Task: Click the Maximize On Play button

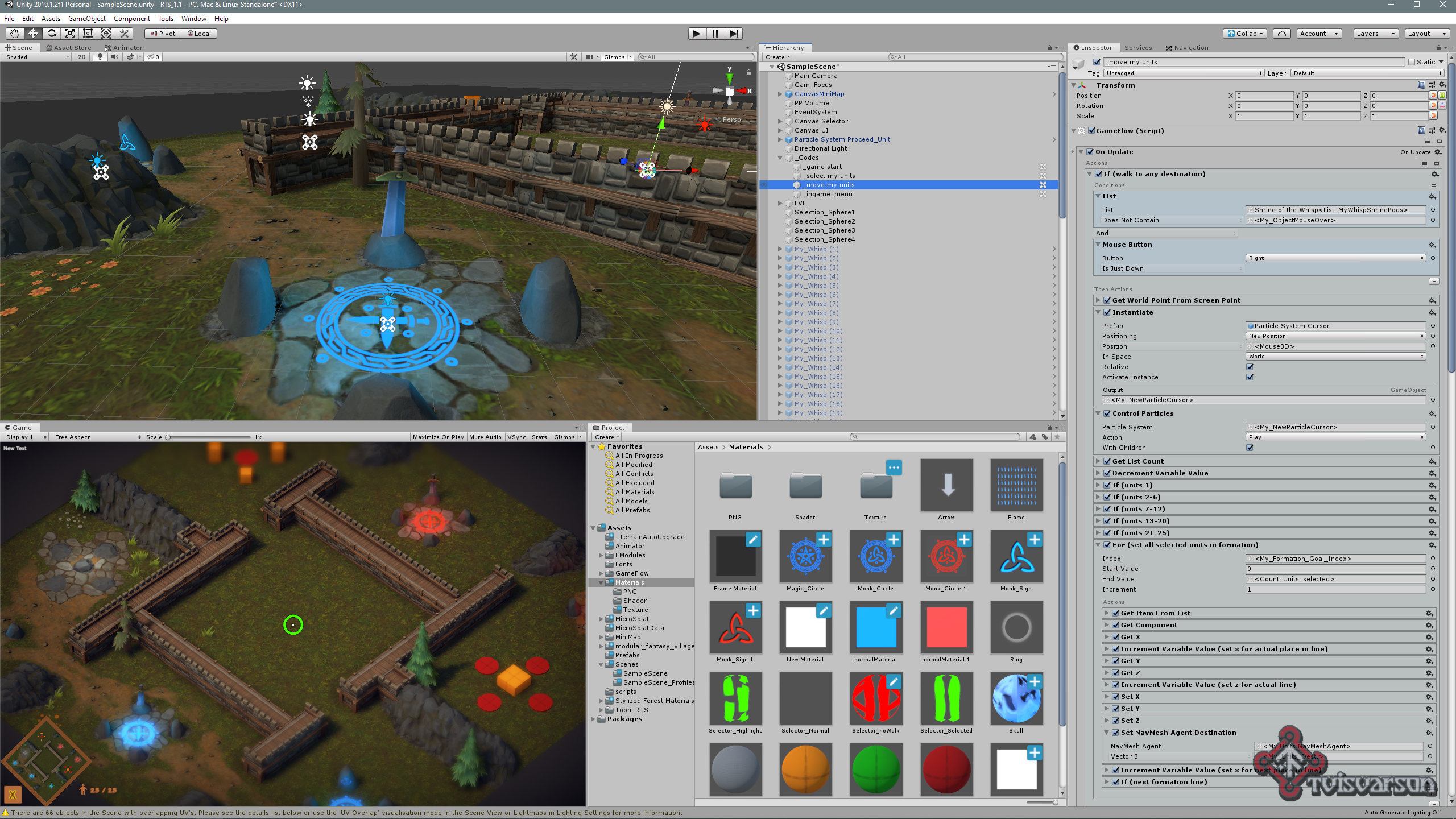Action: [438, 437]
